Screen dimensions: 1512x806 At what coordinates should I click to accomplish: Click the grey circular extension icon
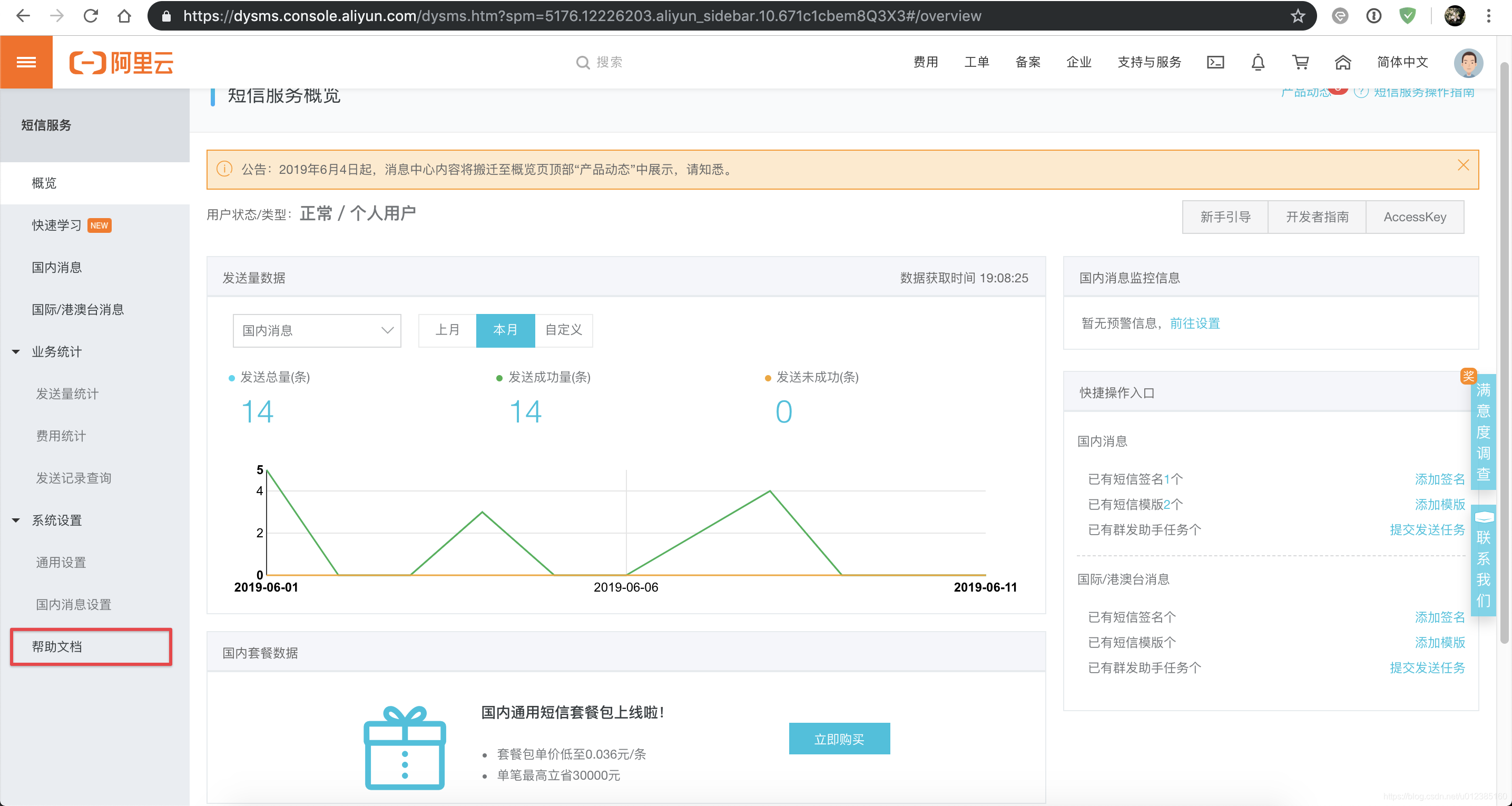tap(1340, 16)
